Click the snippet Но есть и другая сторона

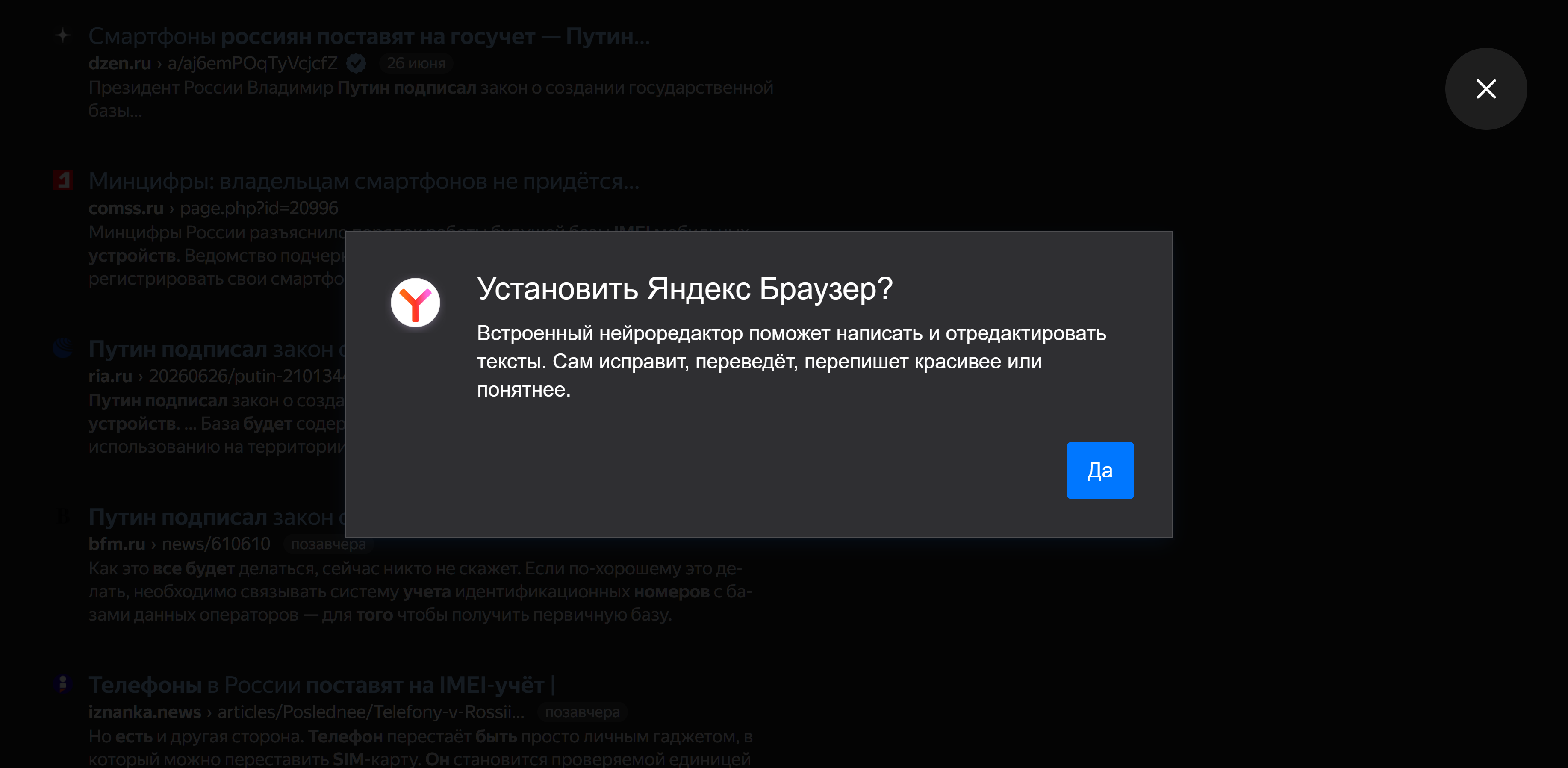pos(421,747)
